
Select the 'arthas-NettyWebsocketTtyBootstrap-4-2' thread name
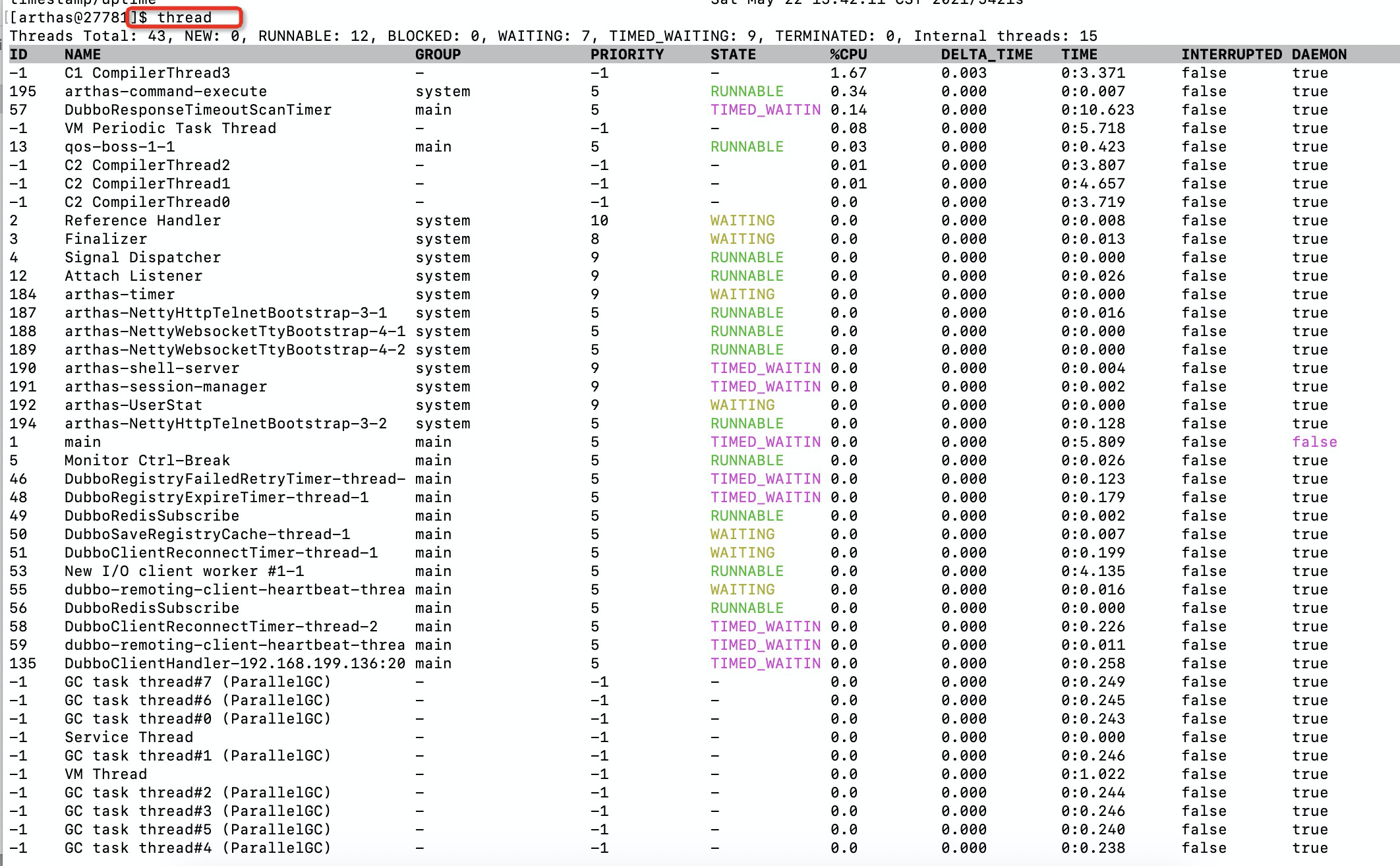pyautogui.click(x=235, y=349)
